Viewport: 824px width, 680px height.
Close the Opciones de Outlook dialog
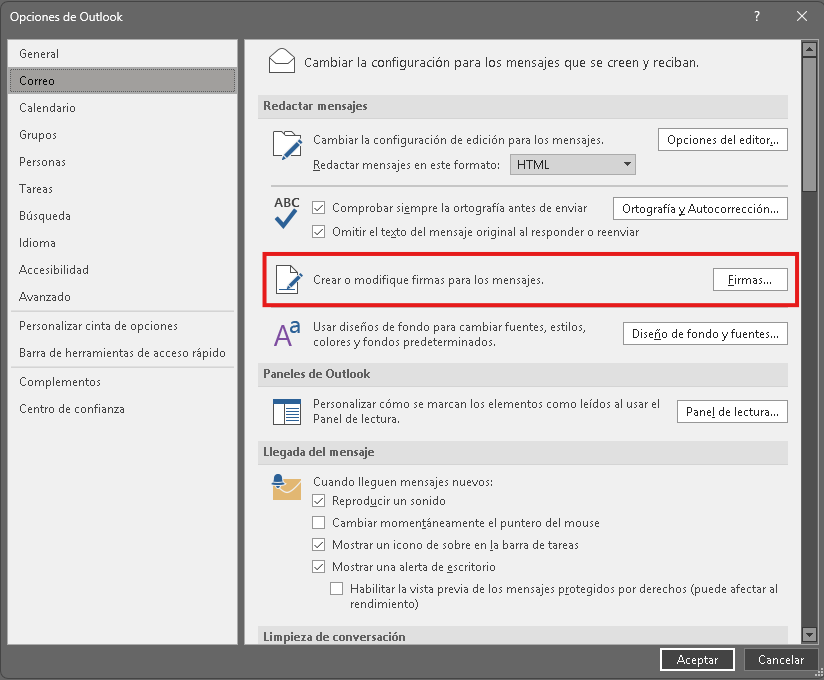click(802, 16)
